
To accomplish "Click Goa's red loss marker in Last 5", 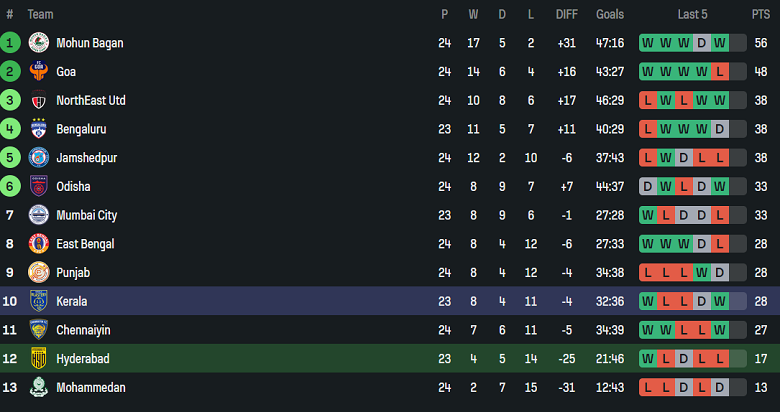I will [x=720, y=72].
